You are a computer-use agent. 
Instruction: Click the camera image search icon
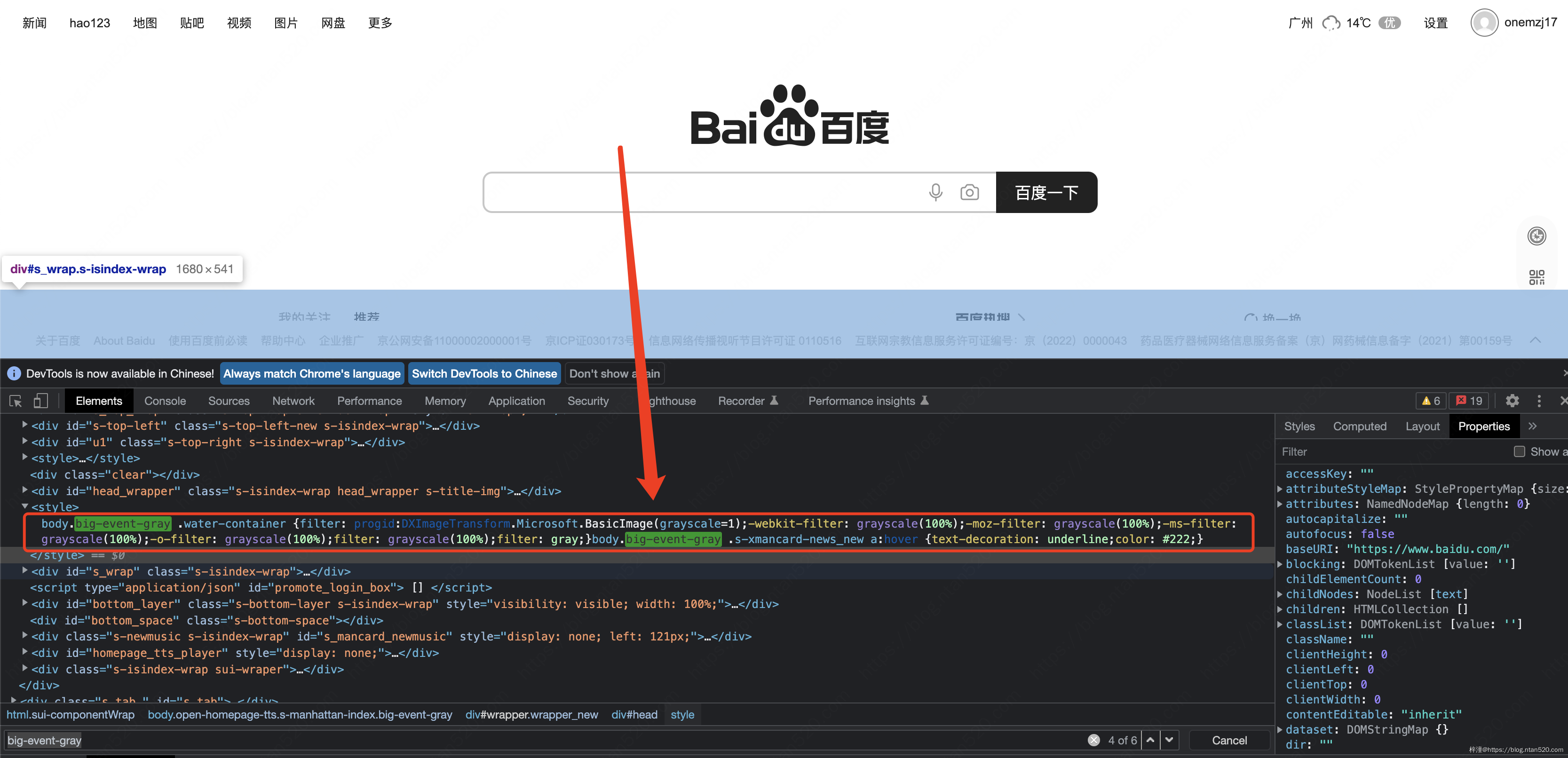[970, 192]
